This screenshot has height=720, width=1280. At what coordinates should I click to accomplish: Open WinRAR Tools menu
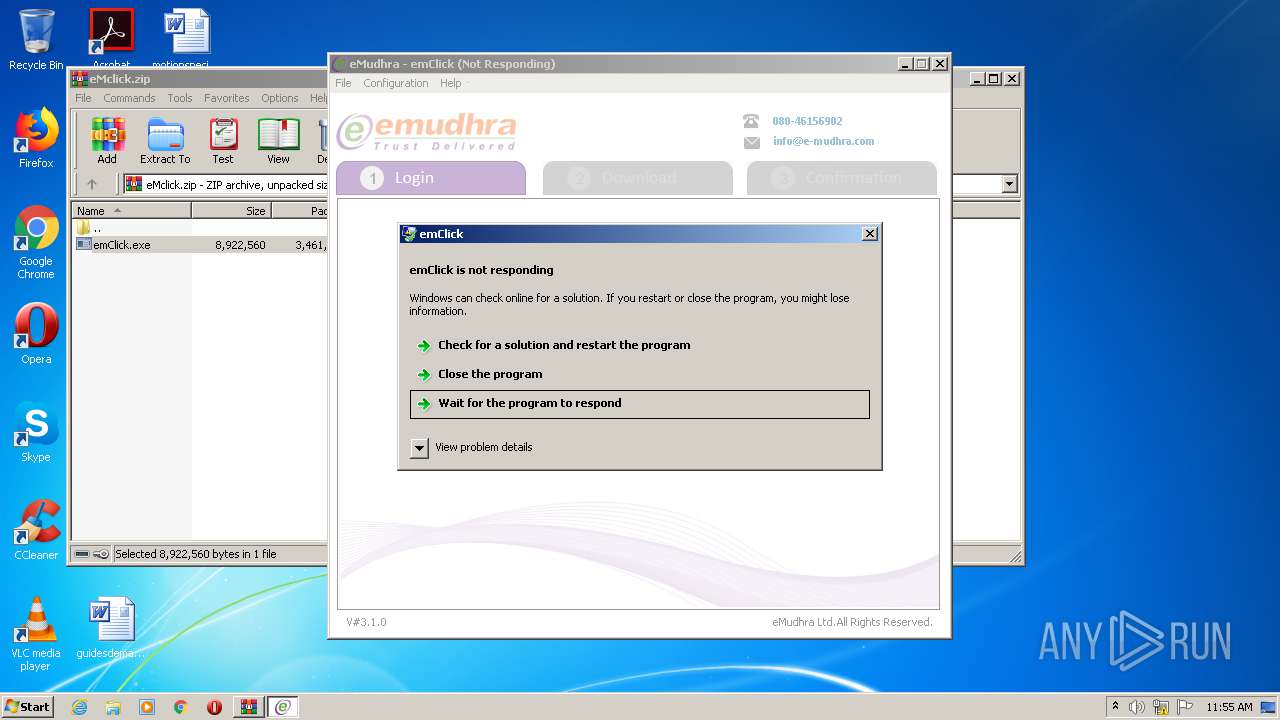(180, 98)
